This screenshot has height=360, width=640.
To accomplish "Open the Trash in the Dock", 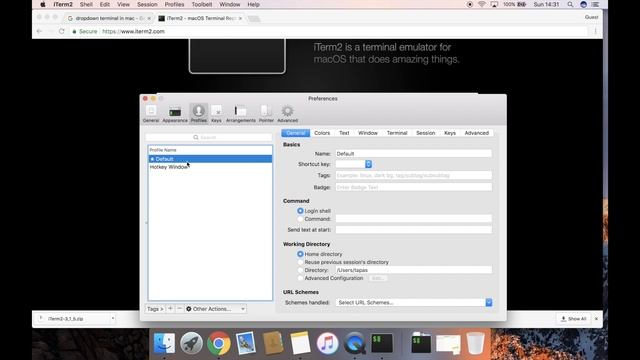I will coord(475,343).
